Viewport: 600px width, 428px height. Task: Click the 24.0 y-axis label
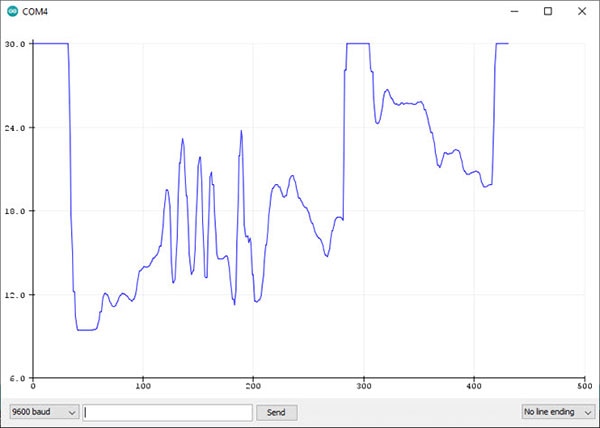tap(15, 128)
